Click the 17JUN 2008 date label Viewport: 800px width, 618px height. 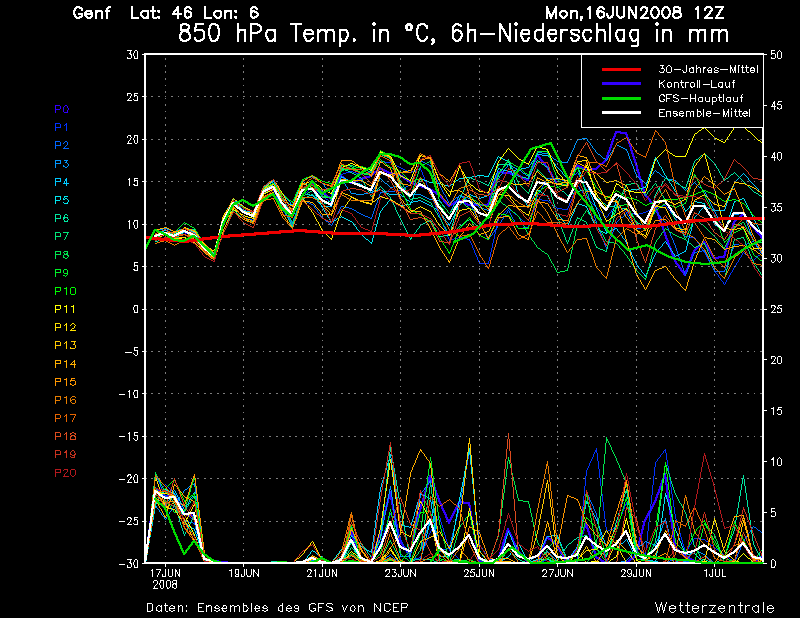[164, 579]
